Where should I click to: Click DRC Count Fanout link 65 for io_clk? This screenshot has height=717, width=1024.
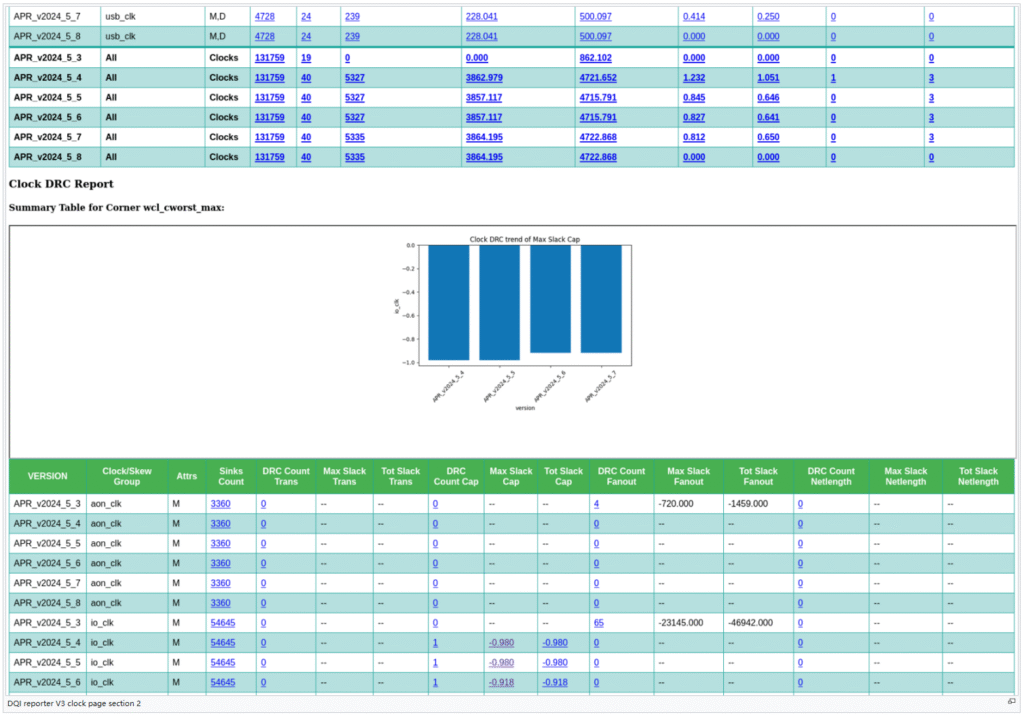point(598,623)
